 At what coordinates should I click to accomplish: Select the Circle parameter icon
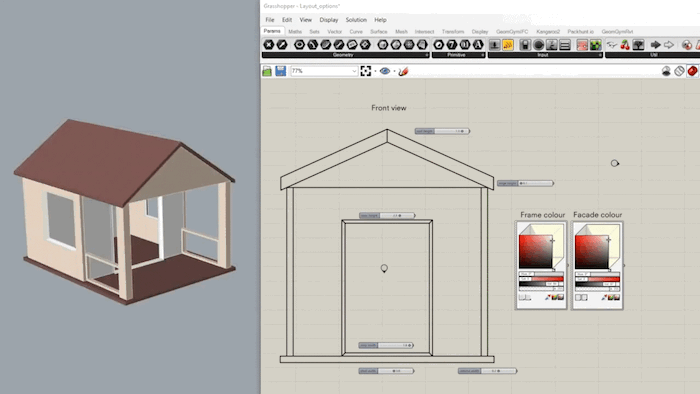(x=299, y=45)
